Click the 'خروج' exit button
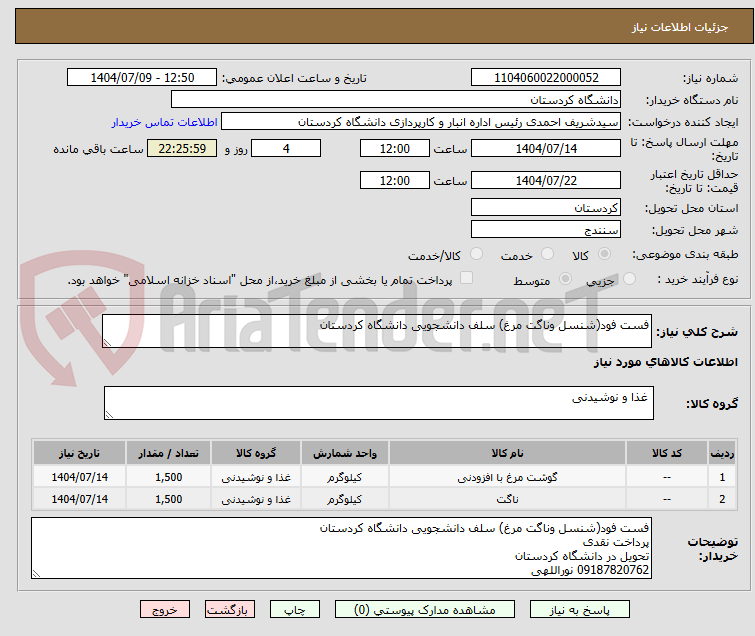The width and height of the screenshot is (755, 636). (x=165, y=609)
